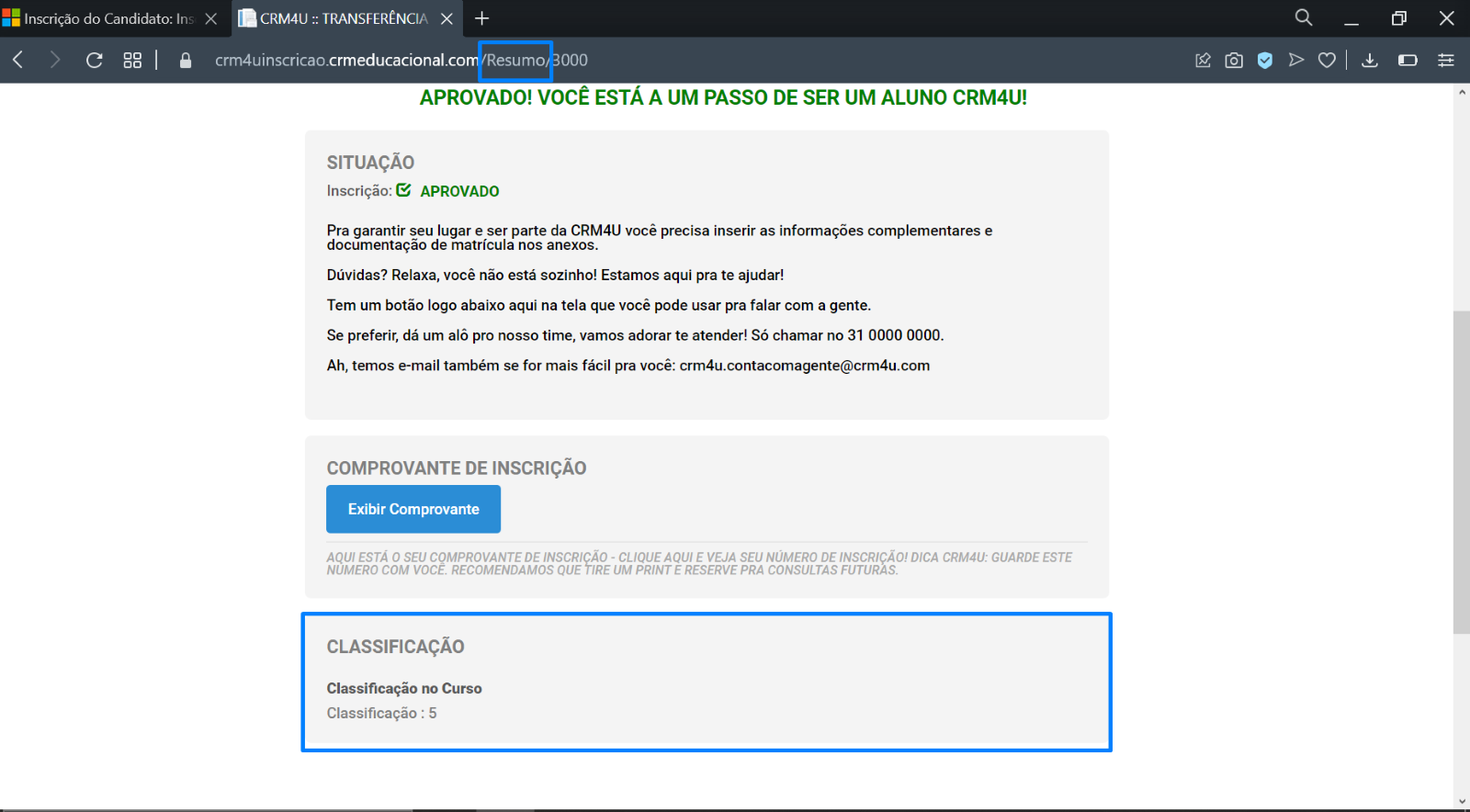
Task: Click the 'Classificação : 5' value
Action: 381,713
